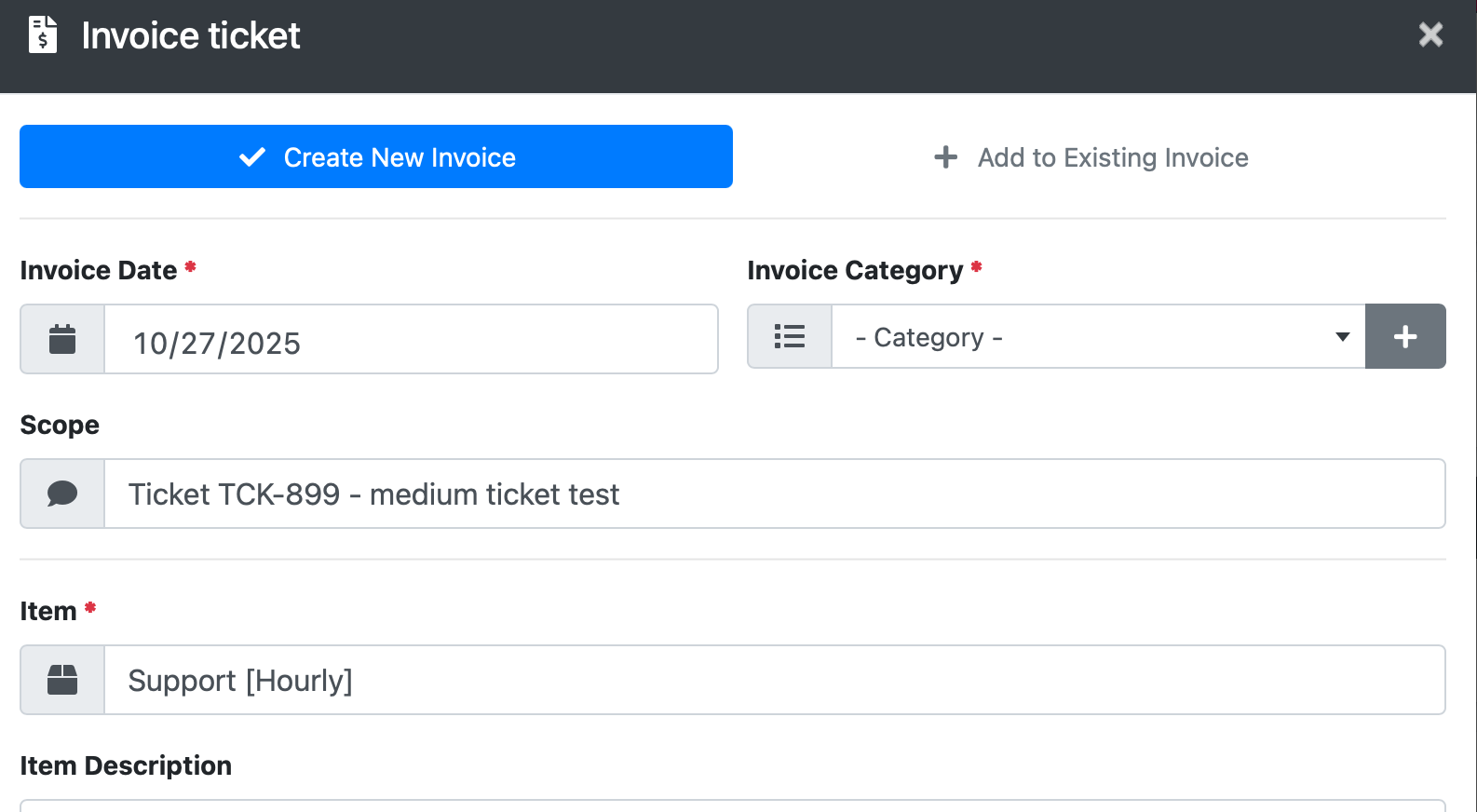This screenshot has width=1477, height=812.
Task: Click the calendar icon next to Invoice Date
Action: pyautogui.click(x=62, y=339)
